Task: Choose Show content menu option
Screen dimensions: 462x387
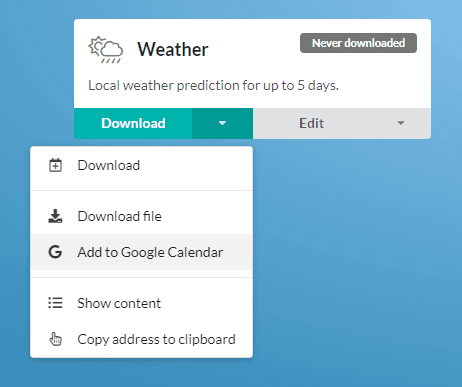Action: 141,303
